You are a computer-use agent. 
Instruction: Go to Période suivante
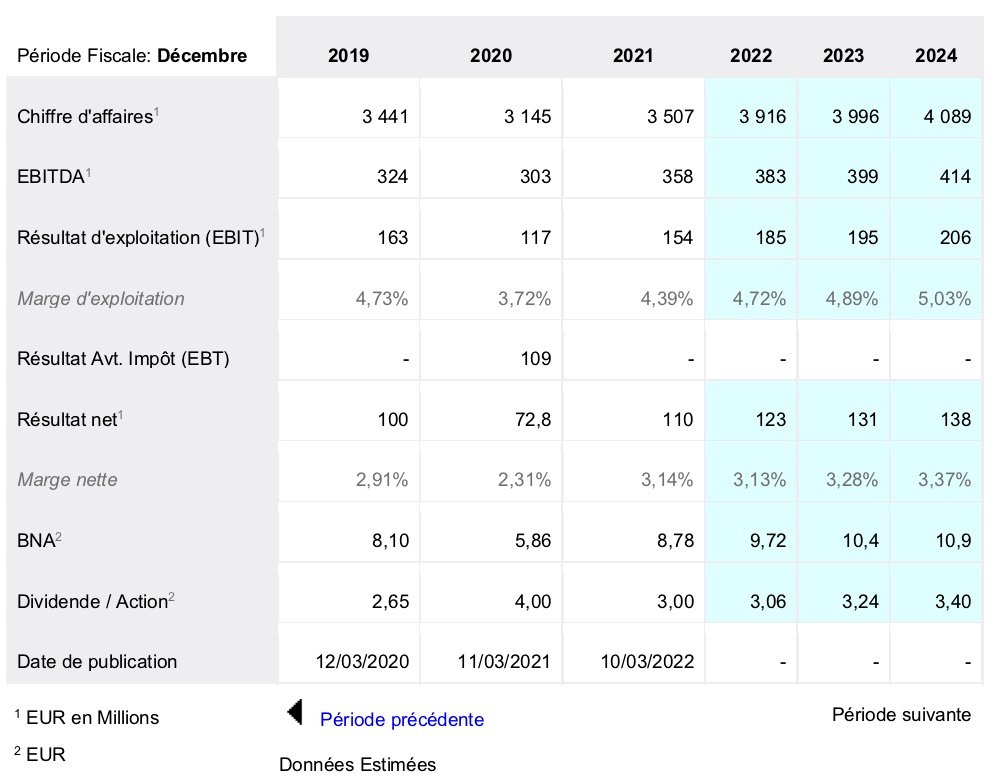point(900,714)
